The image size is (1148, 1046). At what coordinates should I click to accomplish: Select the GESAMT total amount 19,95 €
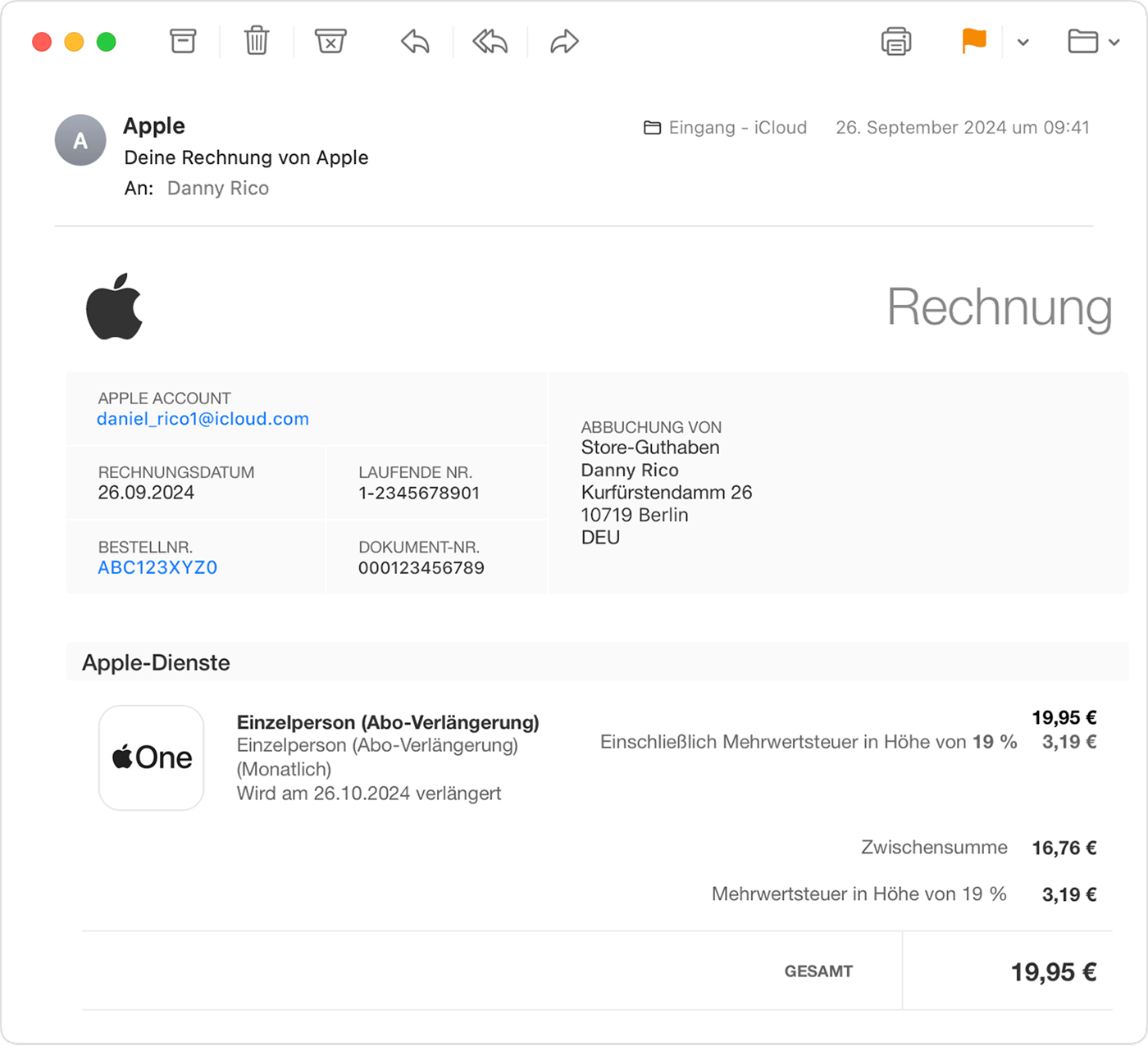1055,971
